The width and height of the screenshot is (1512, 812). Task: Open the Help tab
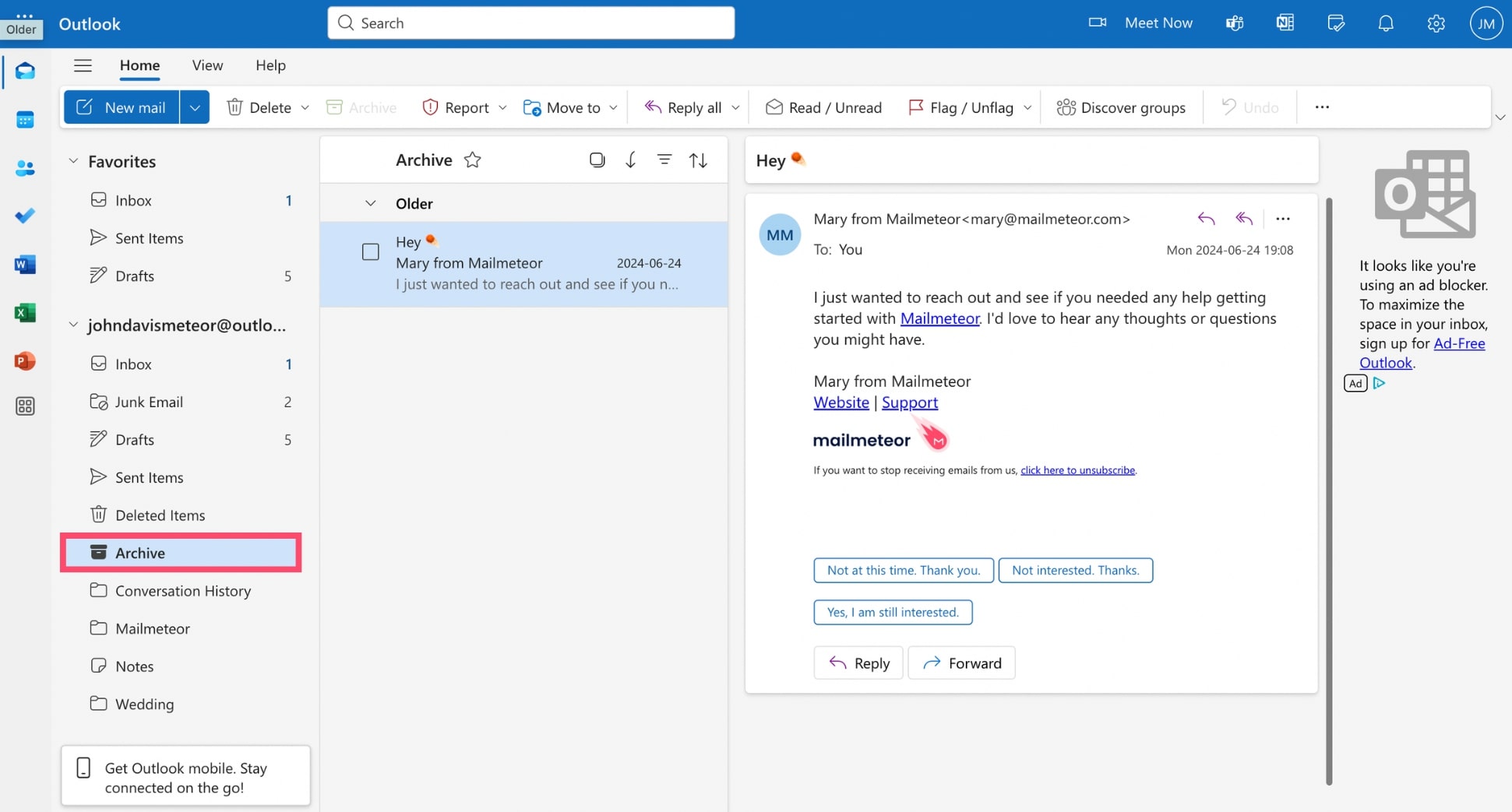coord(270,65)
